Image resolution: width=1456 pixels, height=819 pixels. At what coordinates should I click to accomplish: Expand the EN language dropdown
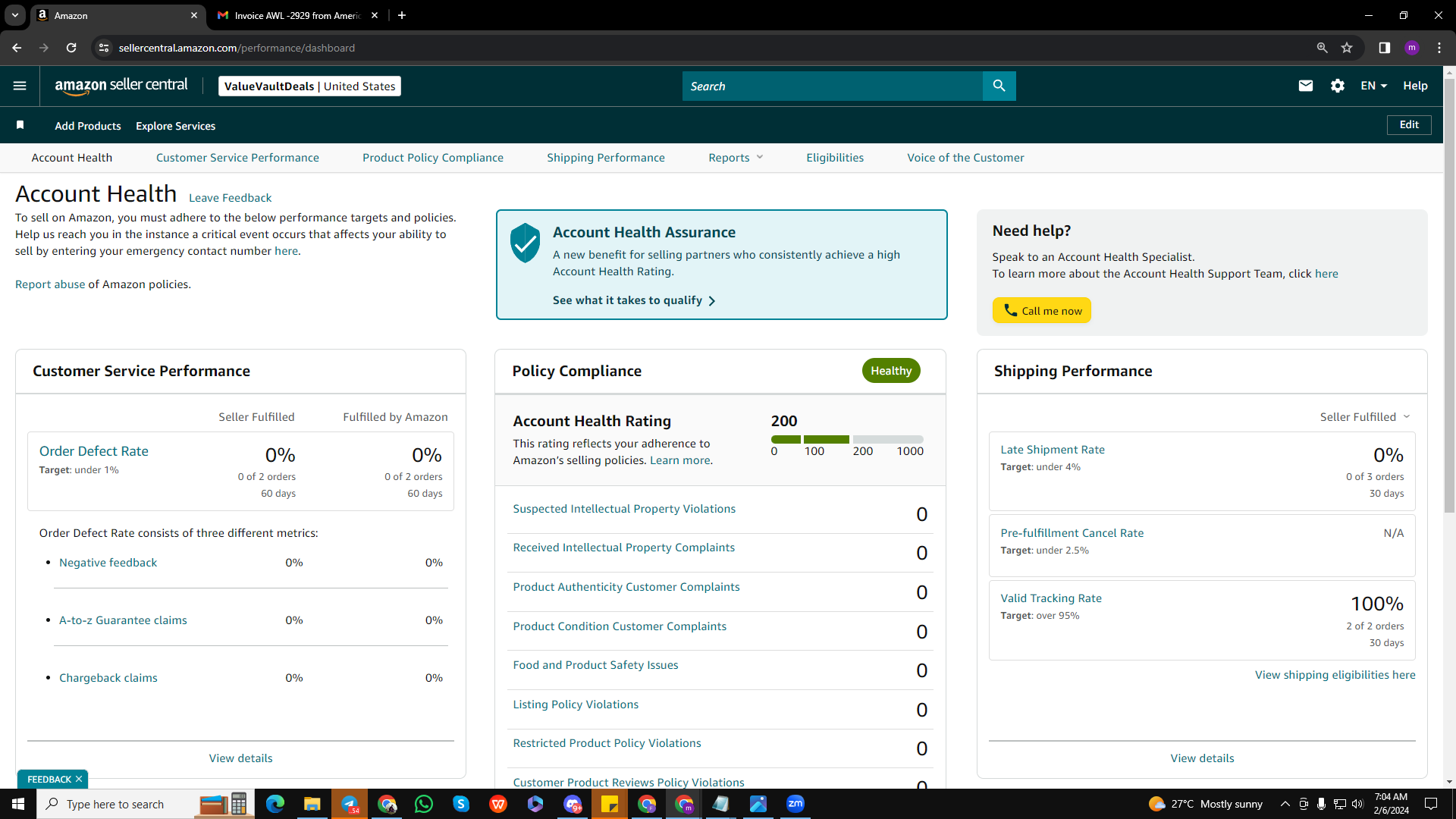[x=1373, y=86]
